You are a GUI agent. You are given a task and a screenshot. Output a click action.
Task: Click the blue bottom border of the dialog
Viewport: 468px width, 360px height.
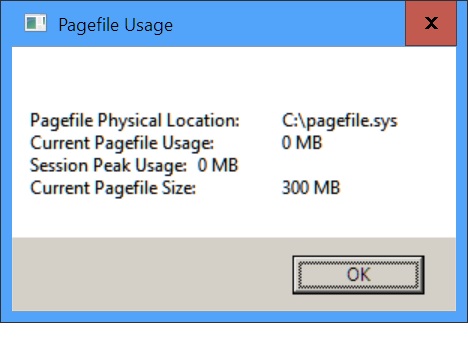coord(233,316)
